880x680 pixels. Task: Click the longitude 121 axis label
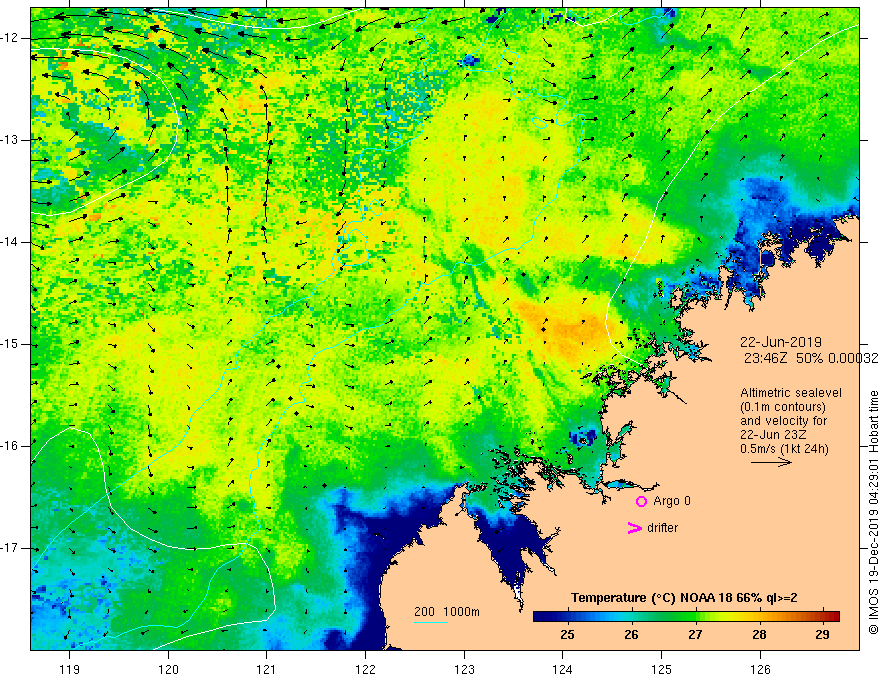pyautogui.click(x=267, y=669)
